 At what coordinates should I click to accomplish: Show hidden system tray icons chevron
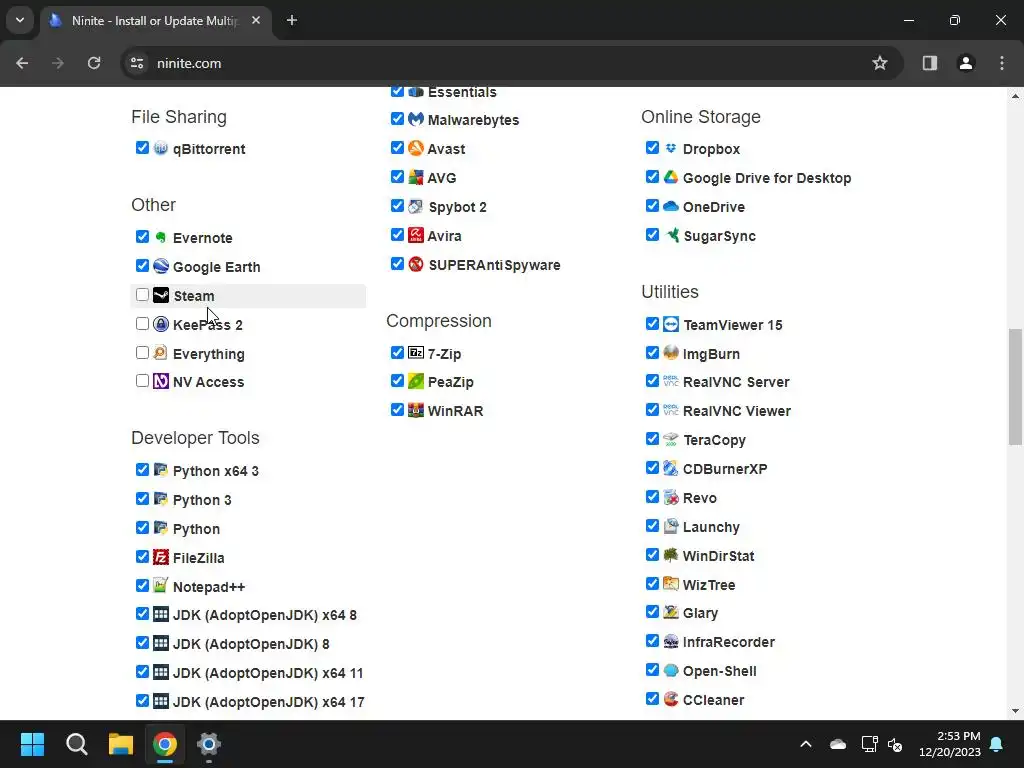(x=806, y=744)
